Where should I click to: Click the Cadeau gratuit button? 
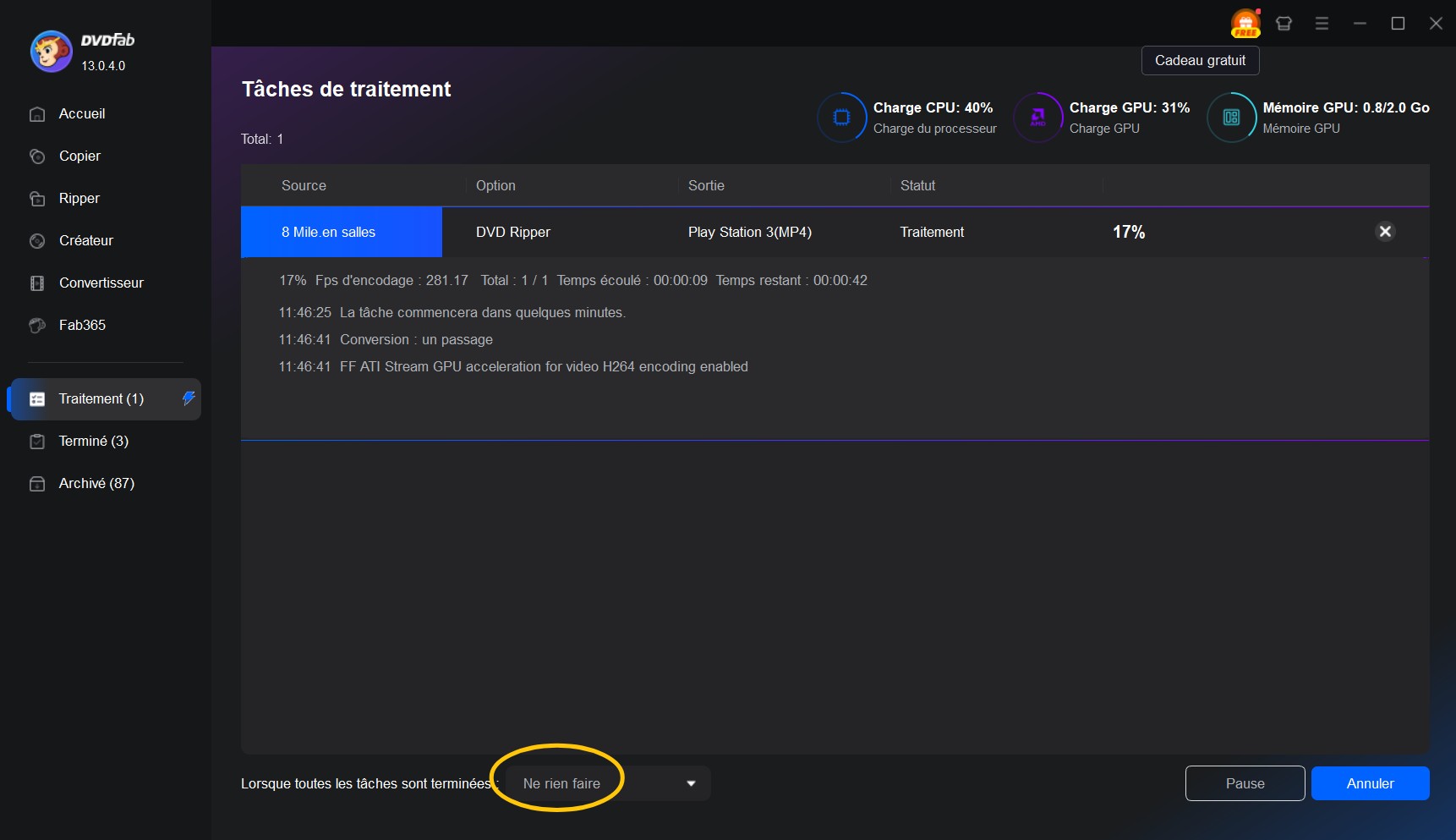1200,60
